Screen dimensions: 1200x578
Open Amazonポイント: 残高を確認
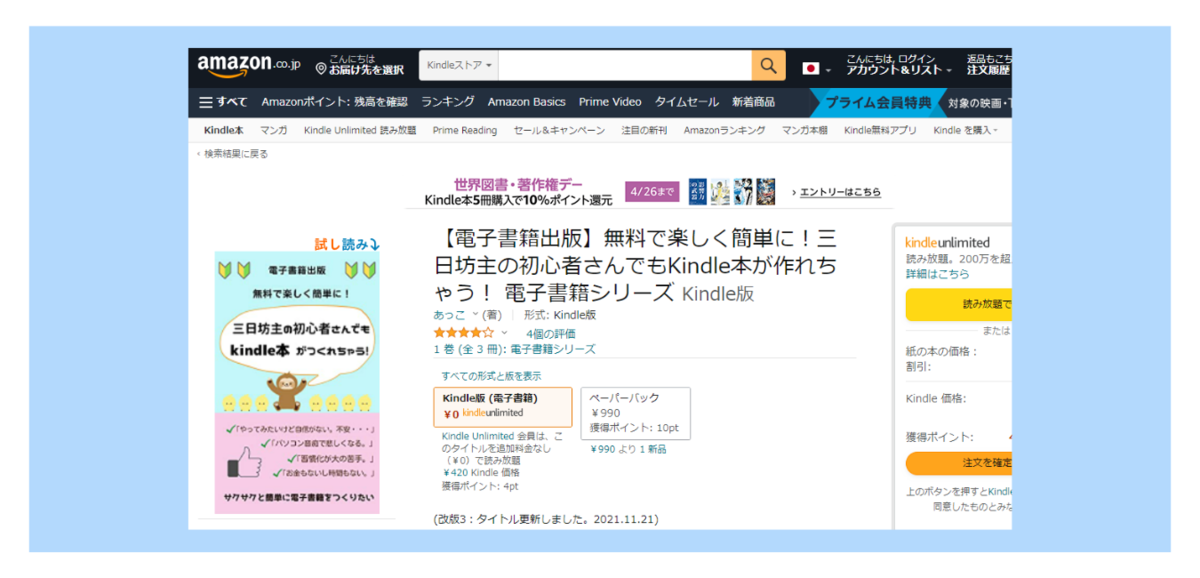[334, 102]
